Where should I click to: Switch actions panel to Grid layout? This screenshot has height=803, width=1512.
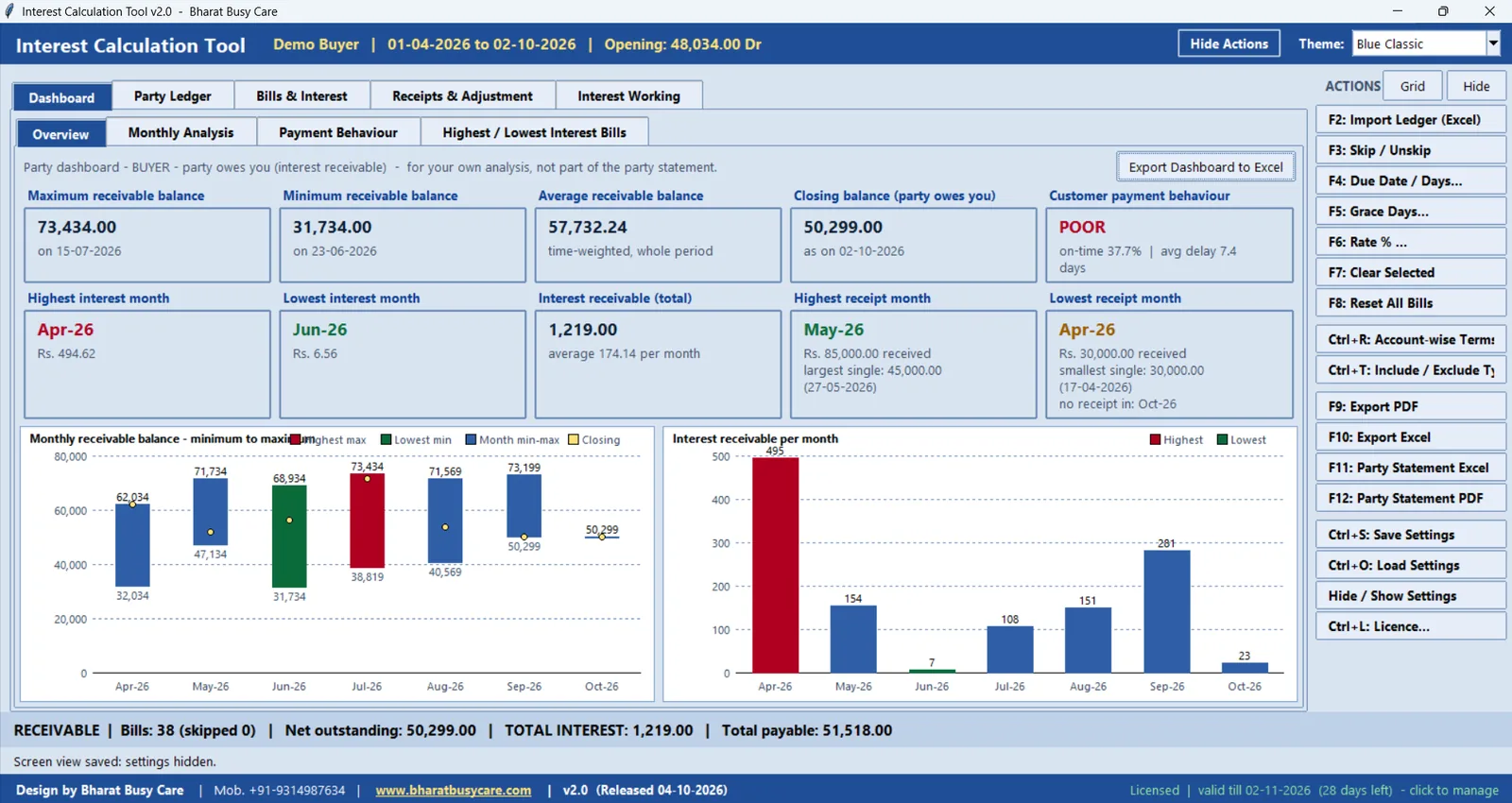1413,86
